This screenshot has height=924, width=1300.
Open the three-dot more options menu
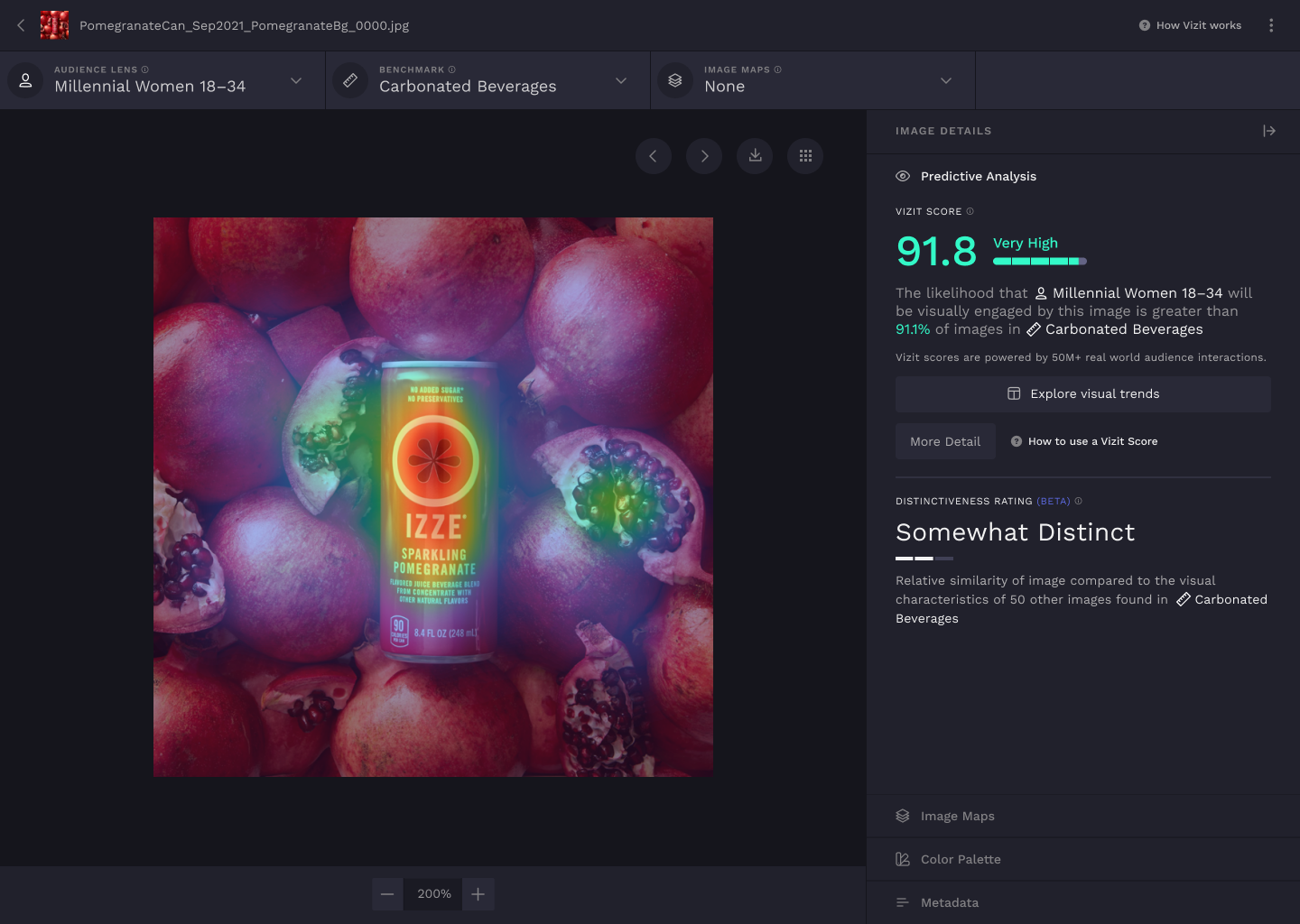click(x=1271, y=25)
